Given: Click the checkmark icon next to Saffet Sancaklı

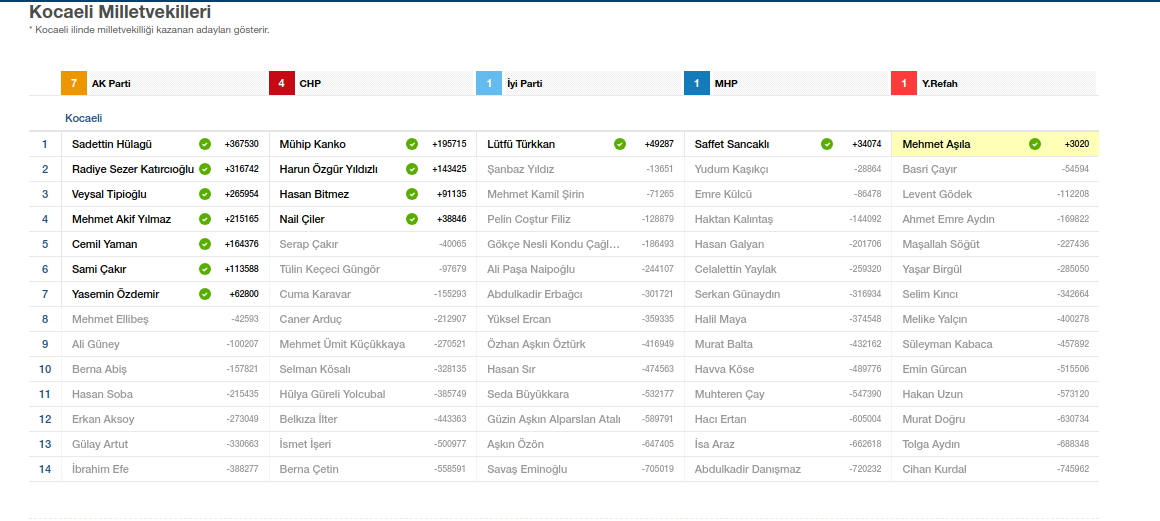Looking at the screenshot, I should (x=827, y=144).
